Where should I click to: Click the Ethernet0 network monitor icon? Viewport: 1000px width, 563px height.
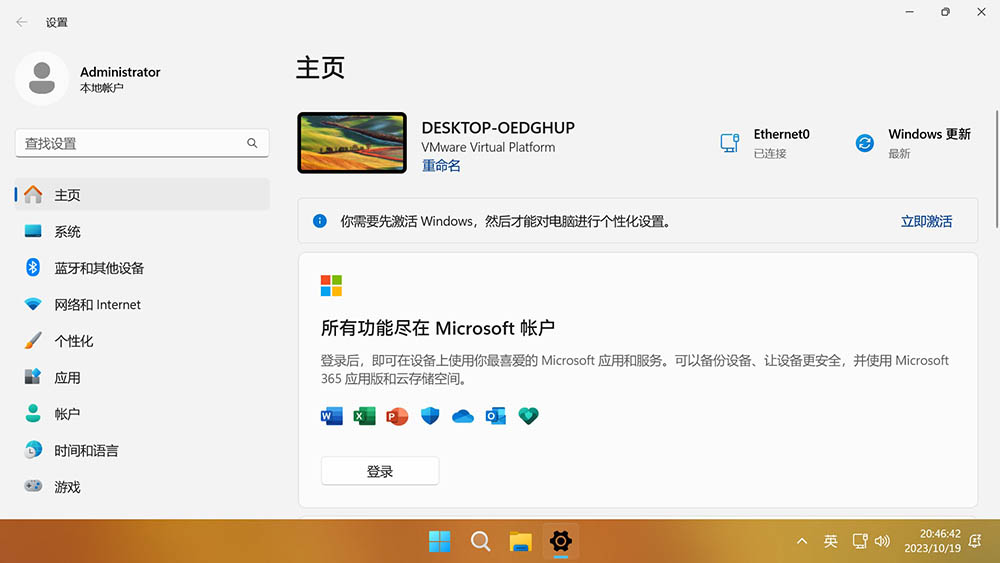(730, 143)
